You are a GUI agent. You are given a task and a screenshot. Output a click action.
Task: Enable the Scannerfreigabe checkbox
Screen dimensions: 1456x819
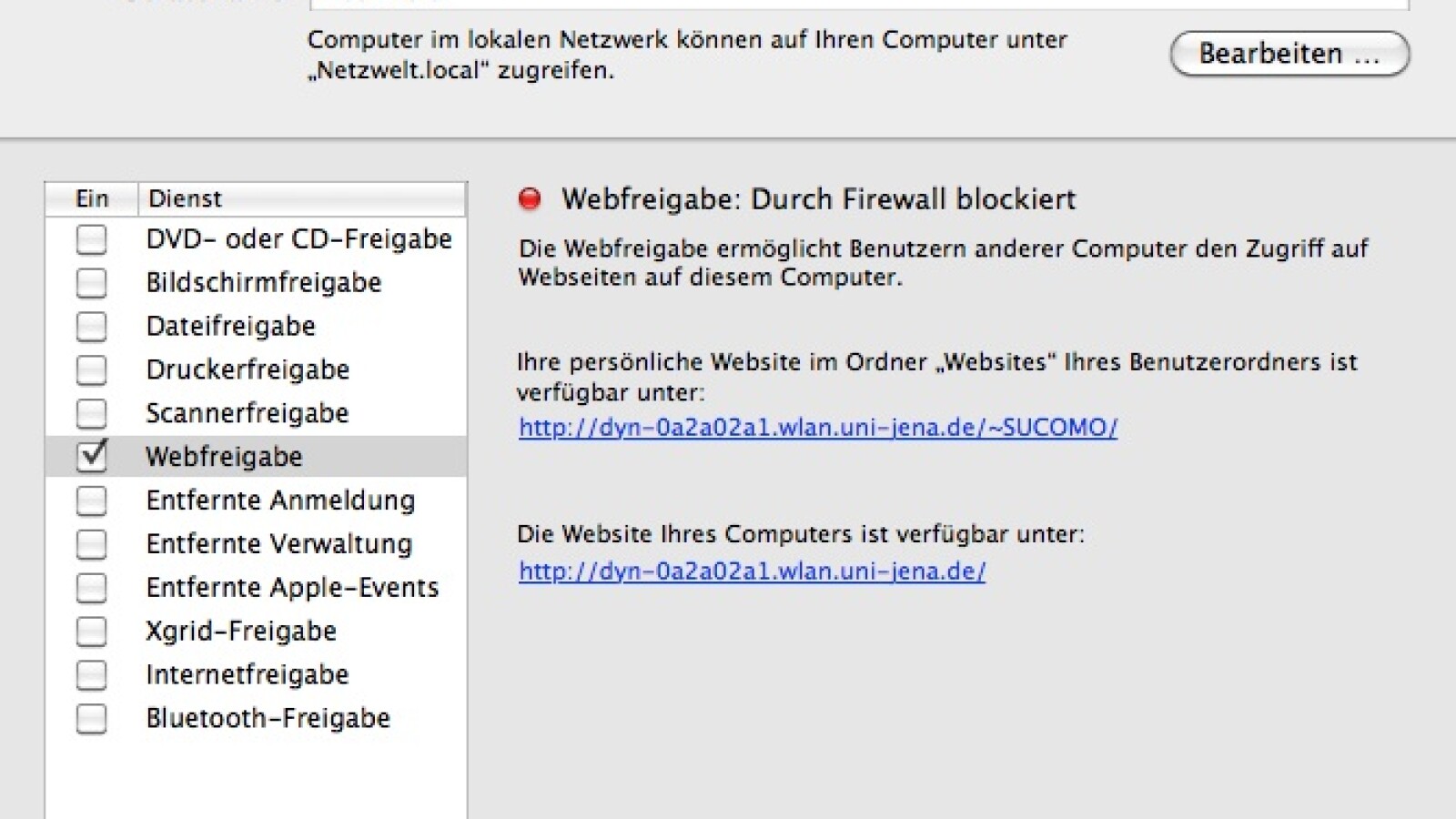tap(91, 414)
